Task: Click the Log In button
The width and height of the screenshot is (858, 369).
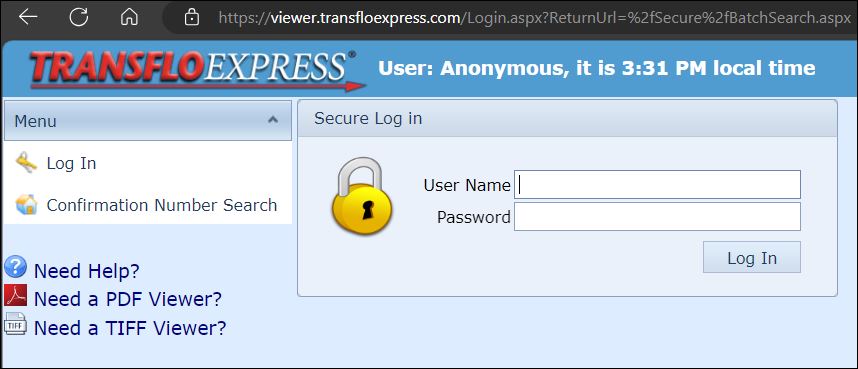Action: 752,257
